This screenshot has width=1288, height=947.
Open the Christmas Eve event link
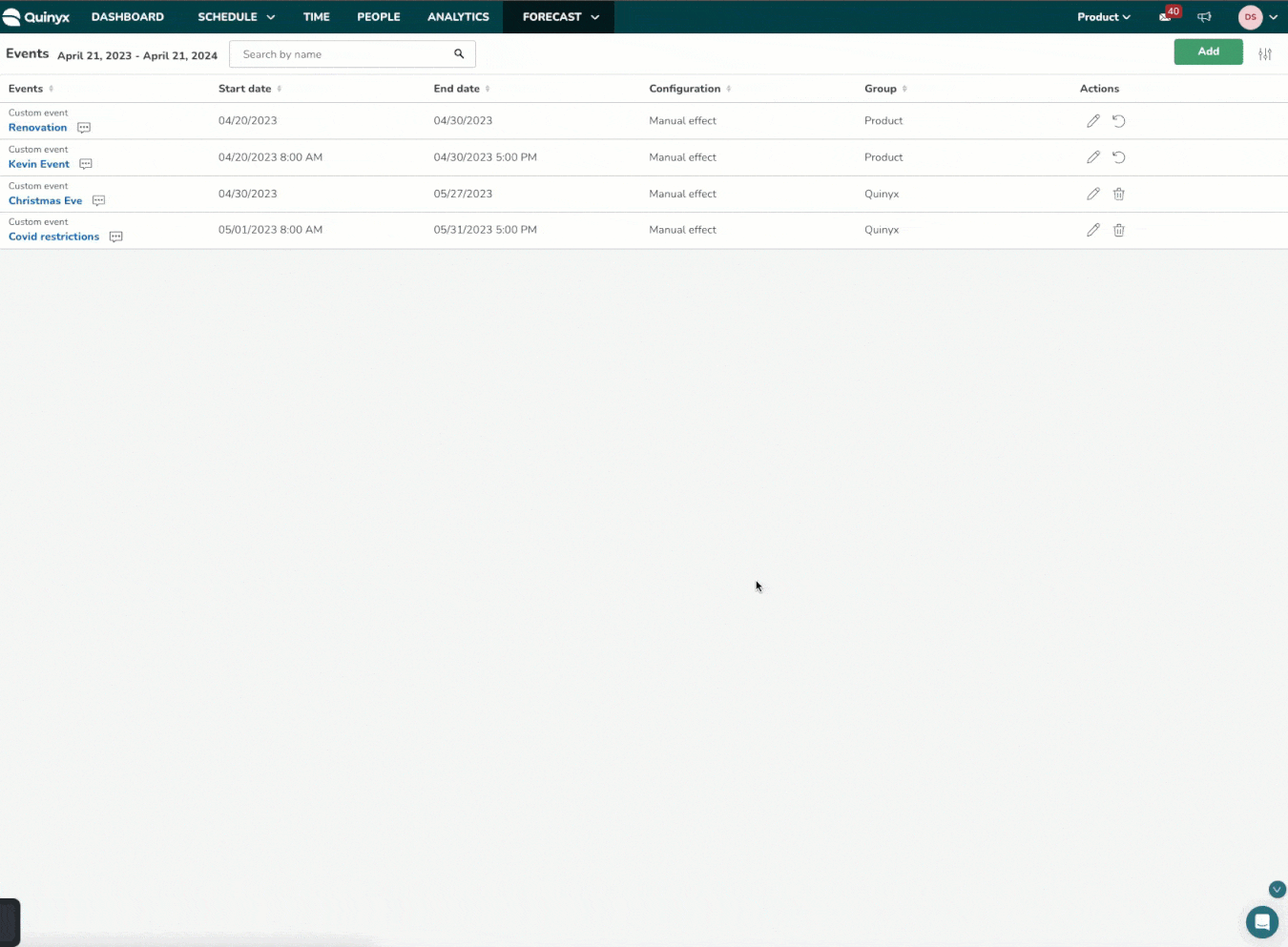46,200
